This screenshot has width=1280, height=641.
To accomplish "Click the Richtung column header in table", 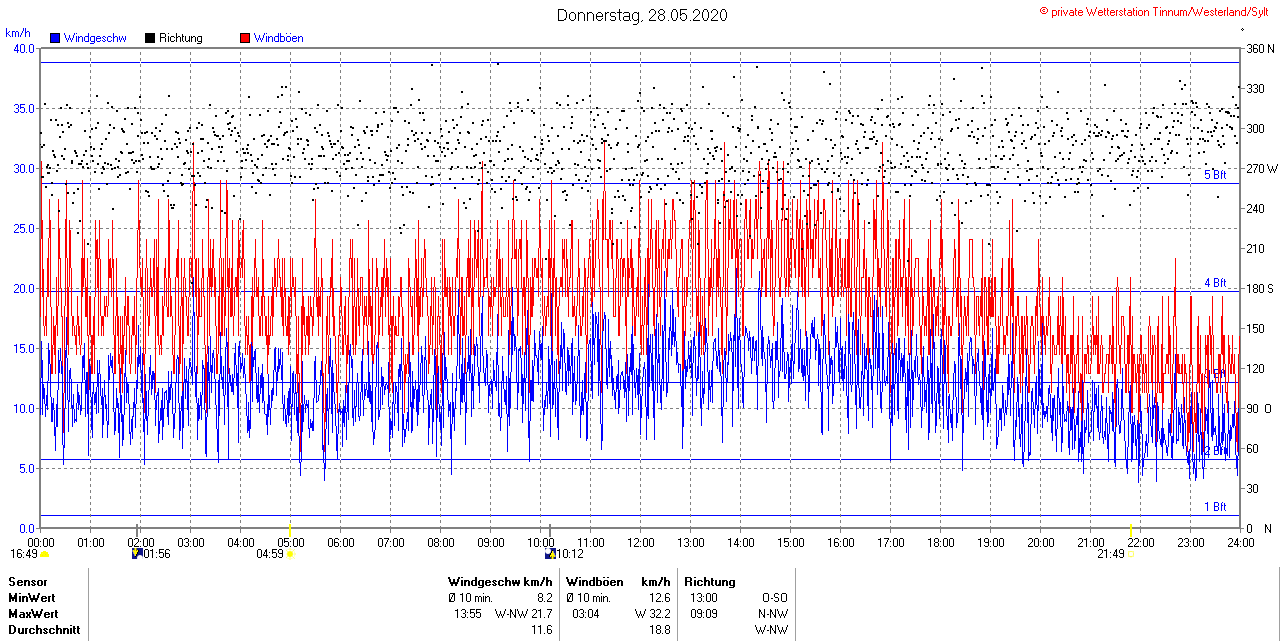I will tap(710, 581).
